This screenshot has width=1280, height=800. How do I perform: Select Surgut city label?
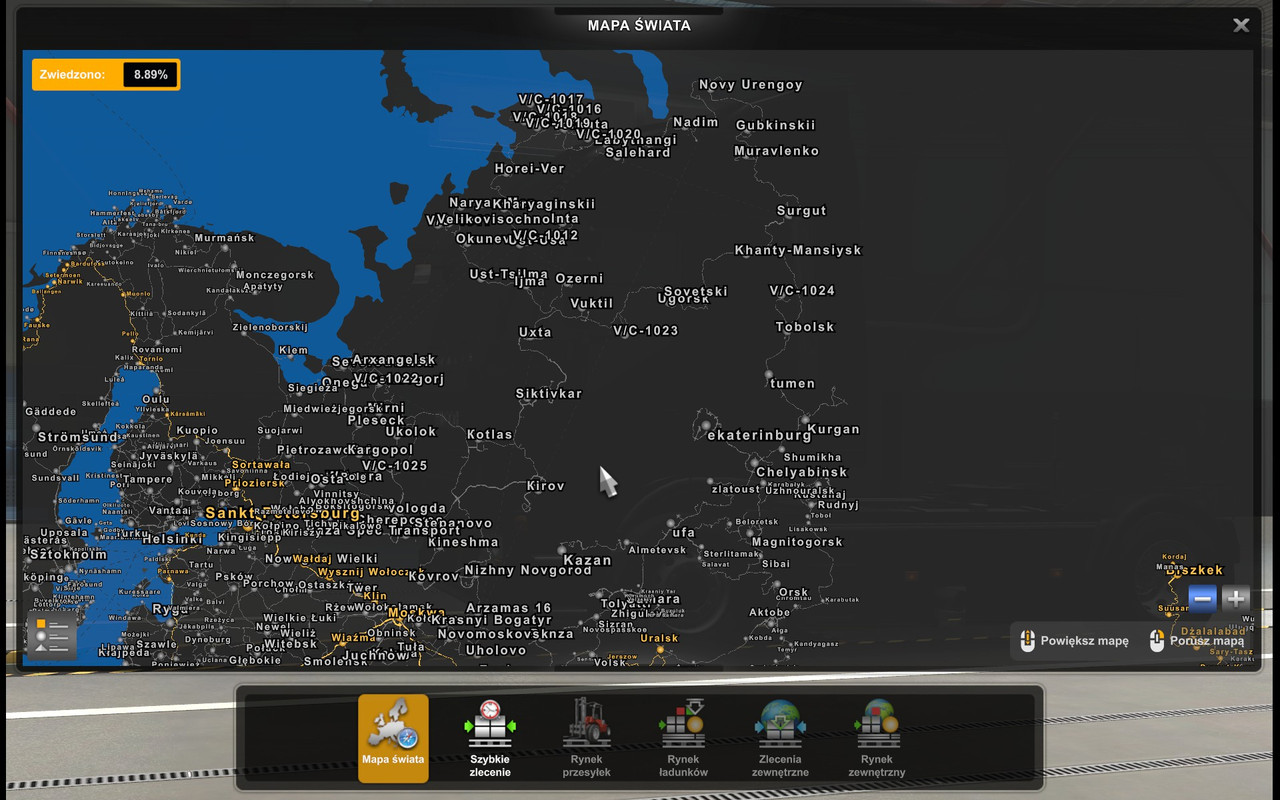[x=802, y=211]
